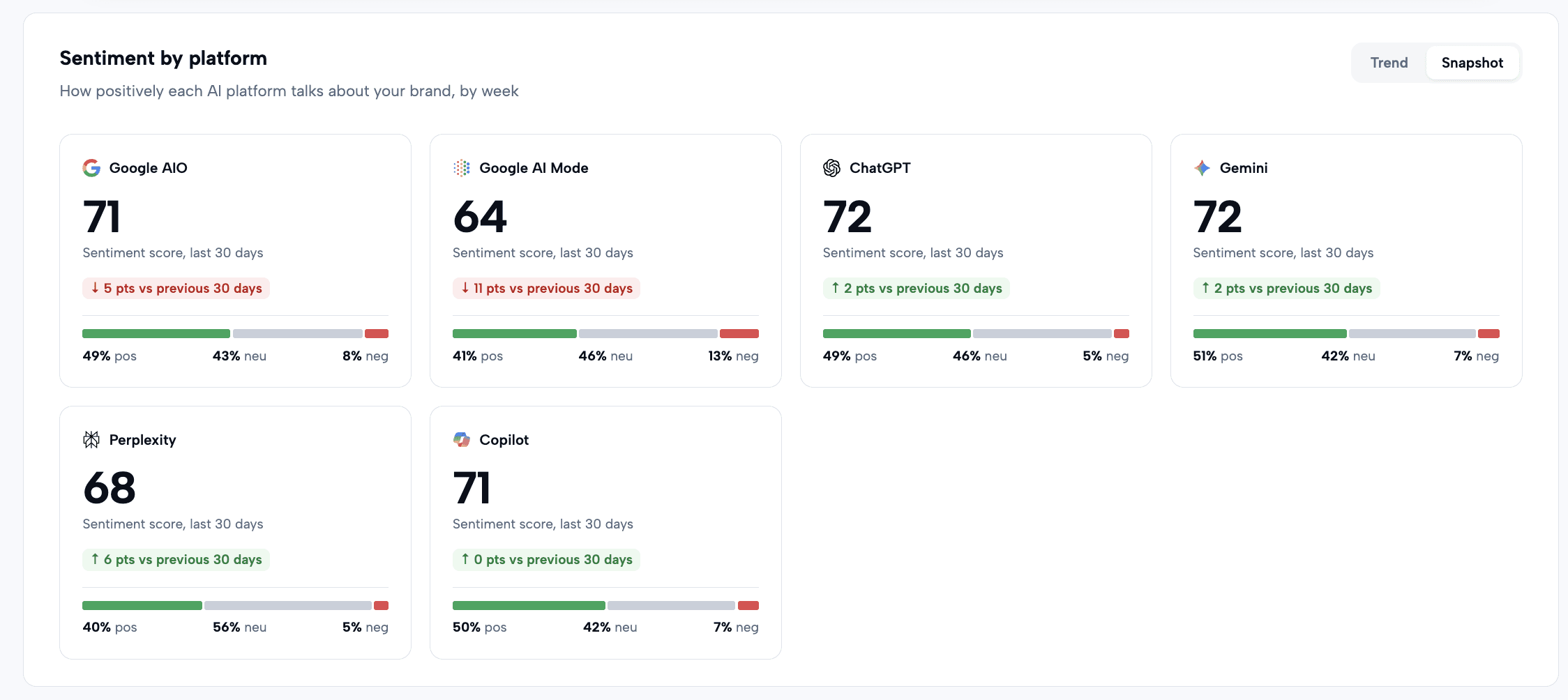The image size is (1568, 700).
Task: Click '8% neg' in Google AIO card
Action: coord(365,356)
